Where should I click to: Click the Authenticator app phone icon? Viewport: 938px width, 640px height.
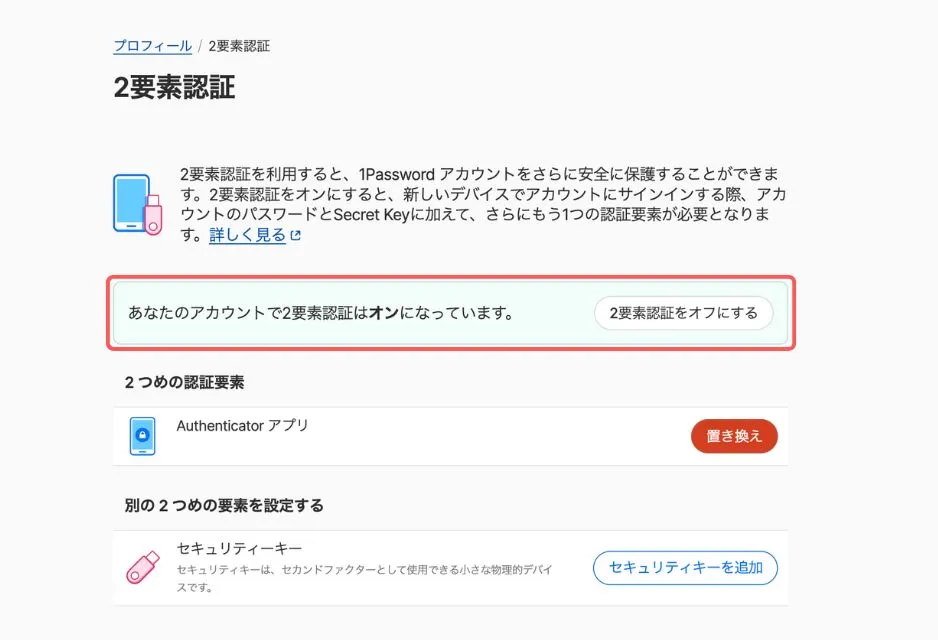(x=143, y=436)
